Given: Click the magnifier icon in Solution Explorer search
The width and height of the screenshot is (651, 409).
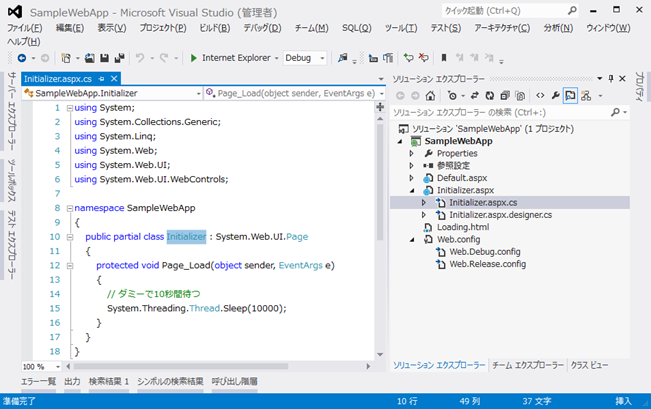Looking at the screenshot, I should (615, 112).
